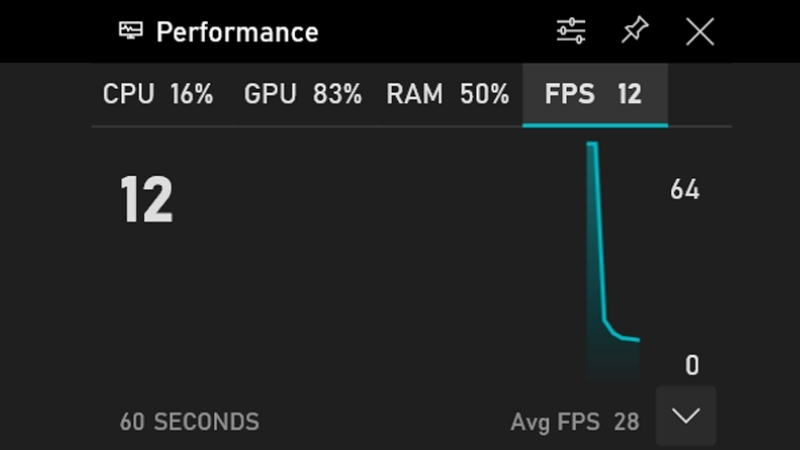800x450 pixels.
Task: Click the monitor icon beside Performance title
Action: pos(131,31)
